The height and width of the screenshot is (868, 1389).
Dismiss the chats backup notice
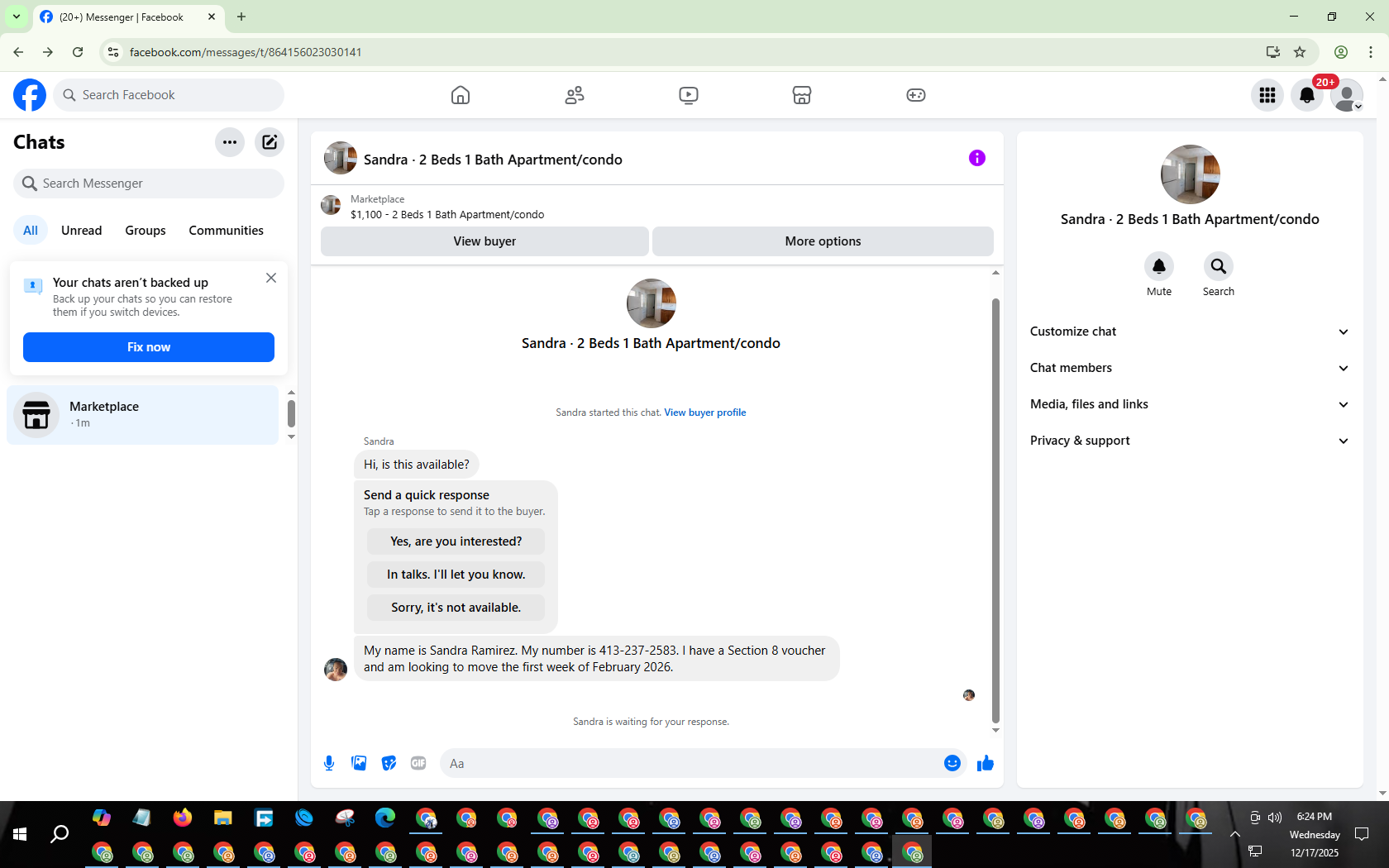[x=271, y=278]
